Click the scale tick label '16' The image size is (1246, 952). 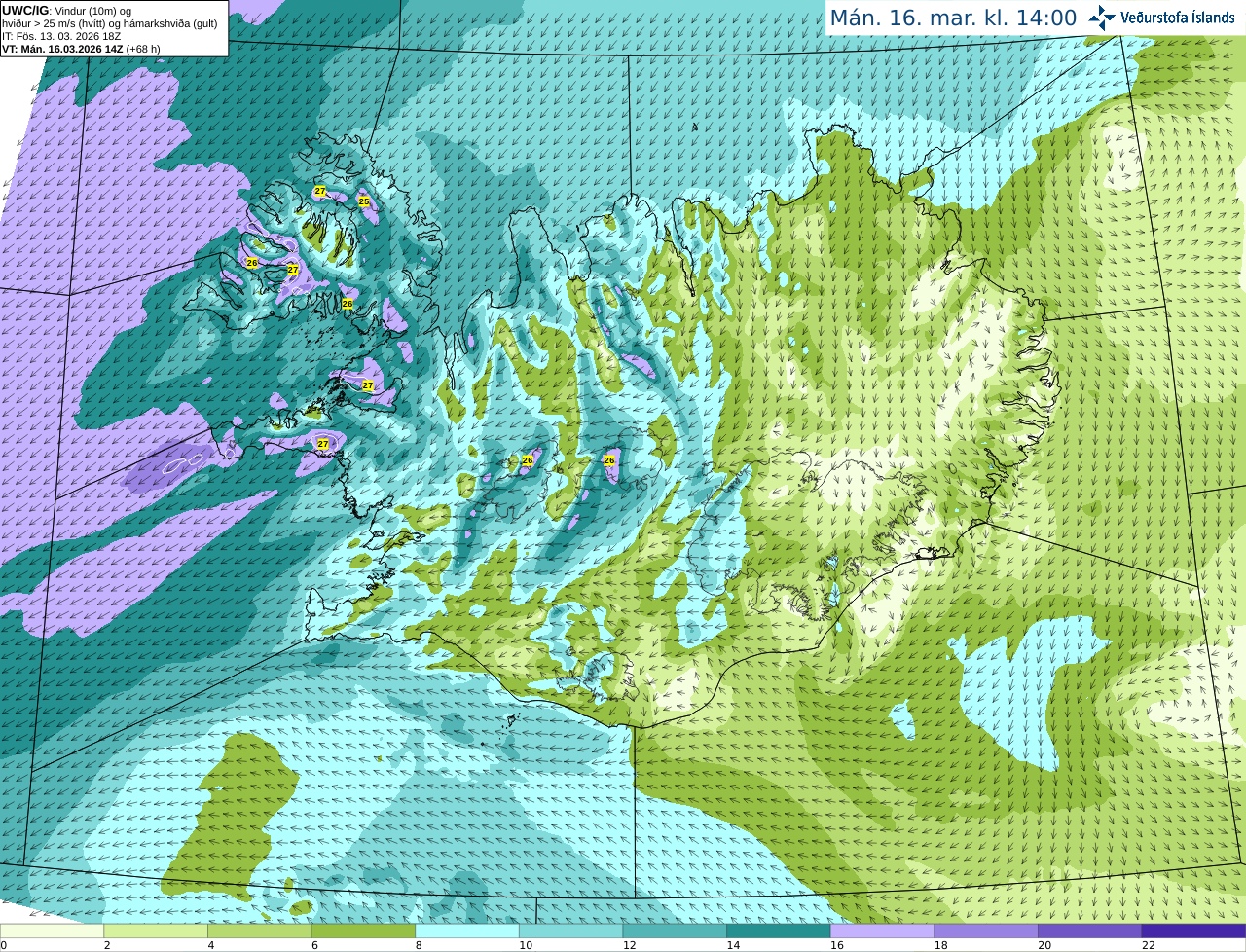pyautogui.click(x=837, y=945)
